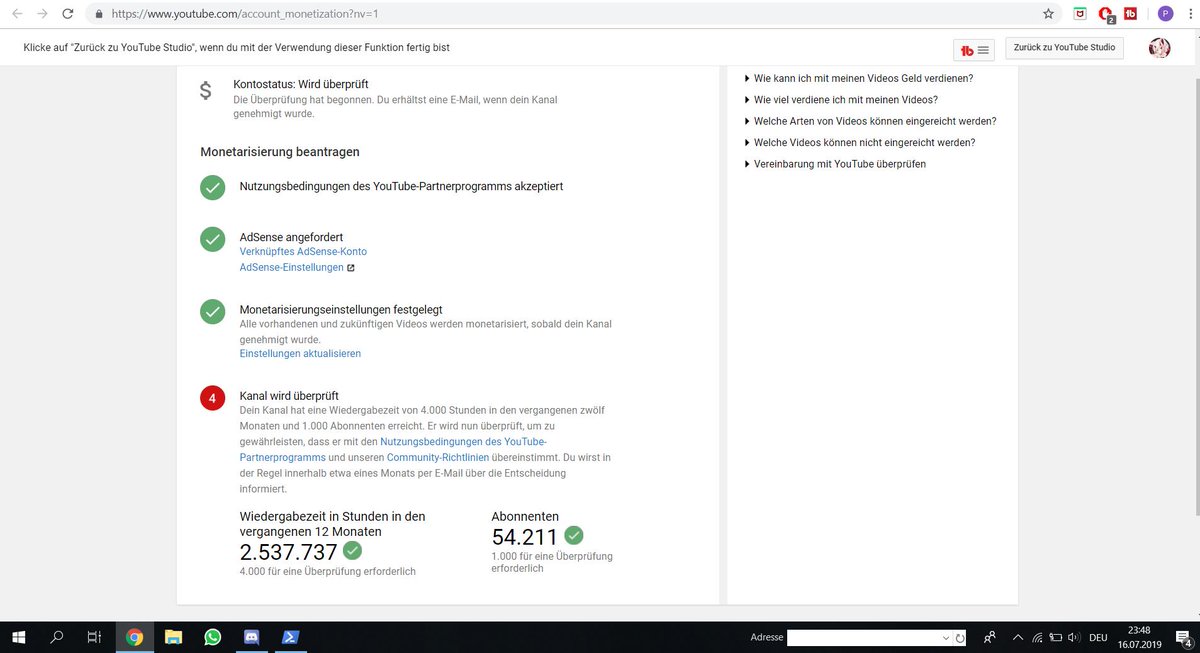Click the DEU language indicator

click(1098, 637)
